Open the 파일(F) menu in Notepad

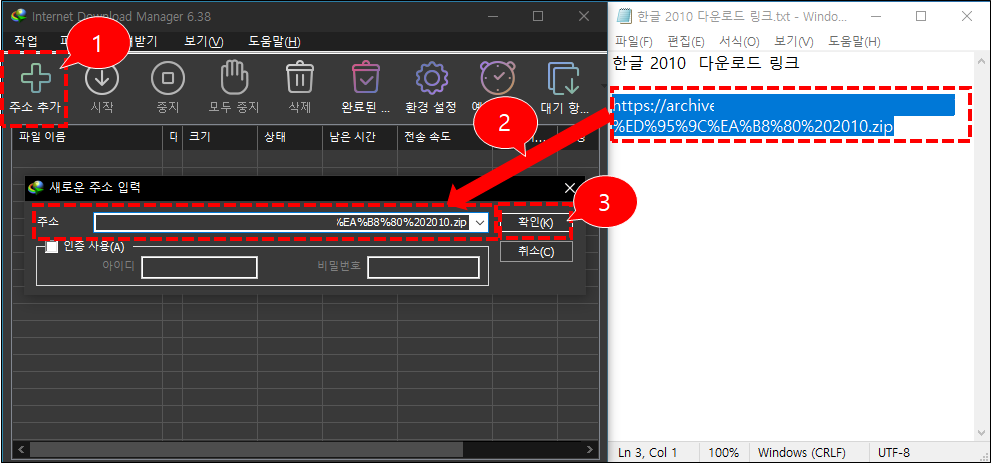point(633,42)
